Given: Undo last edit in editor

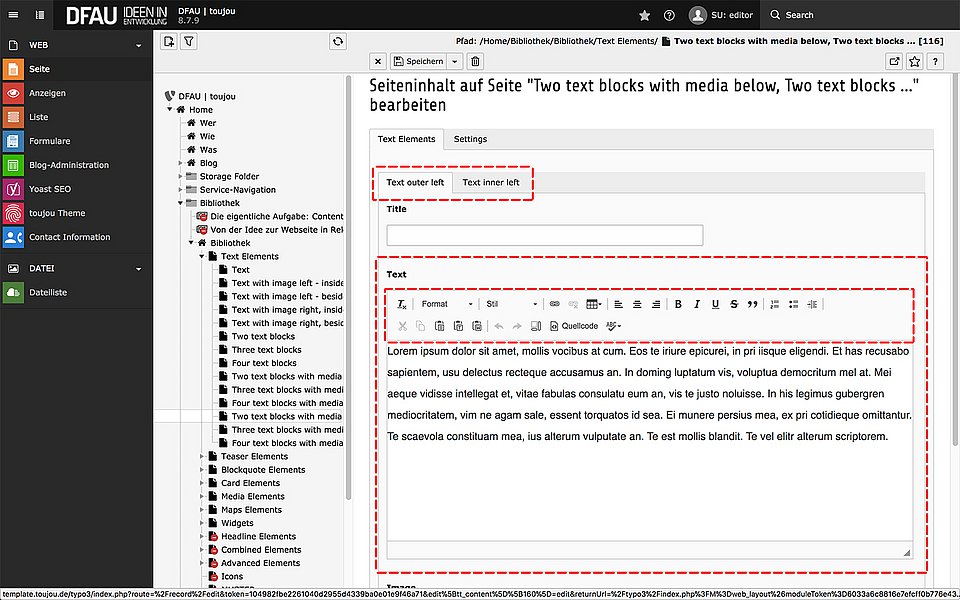Looking at the screenshot, I should pos(499,326).
